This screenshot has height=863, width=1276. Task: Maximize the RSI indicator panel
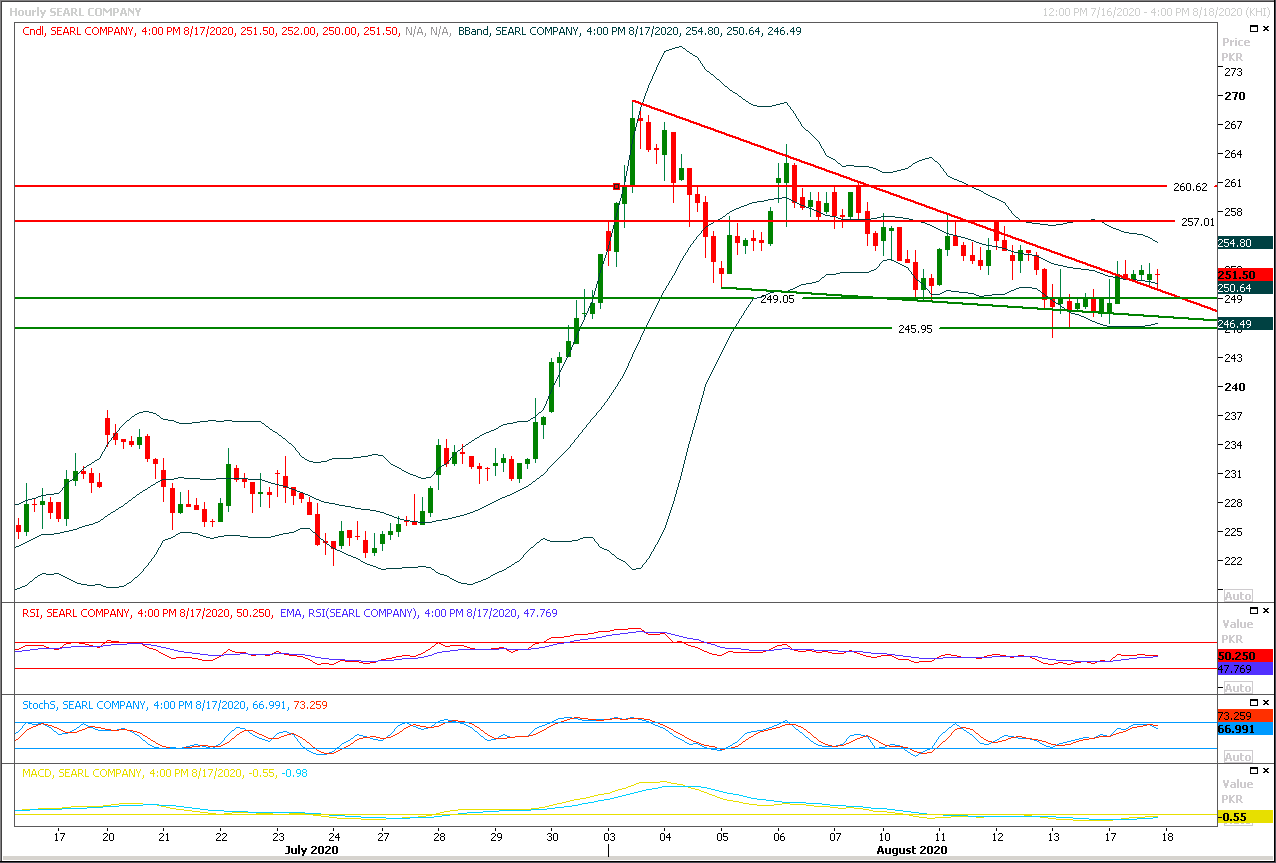pos(1255,610)
